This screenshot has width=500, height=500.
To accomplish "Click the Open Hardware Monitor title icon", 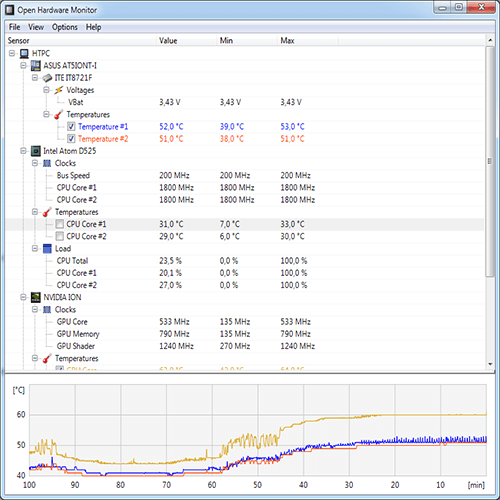I will click(x=10, y=10).
